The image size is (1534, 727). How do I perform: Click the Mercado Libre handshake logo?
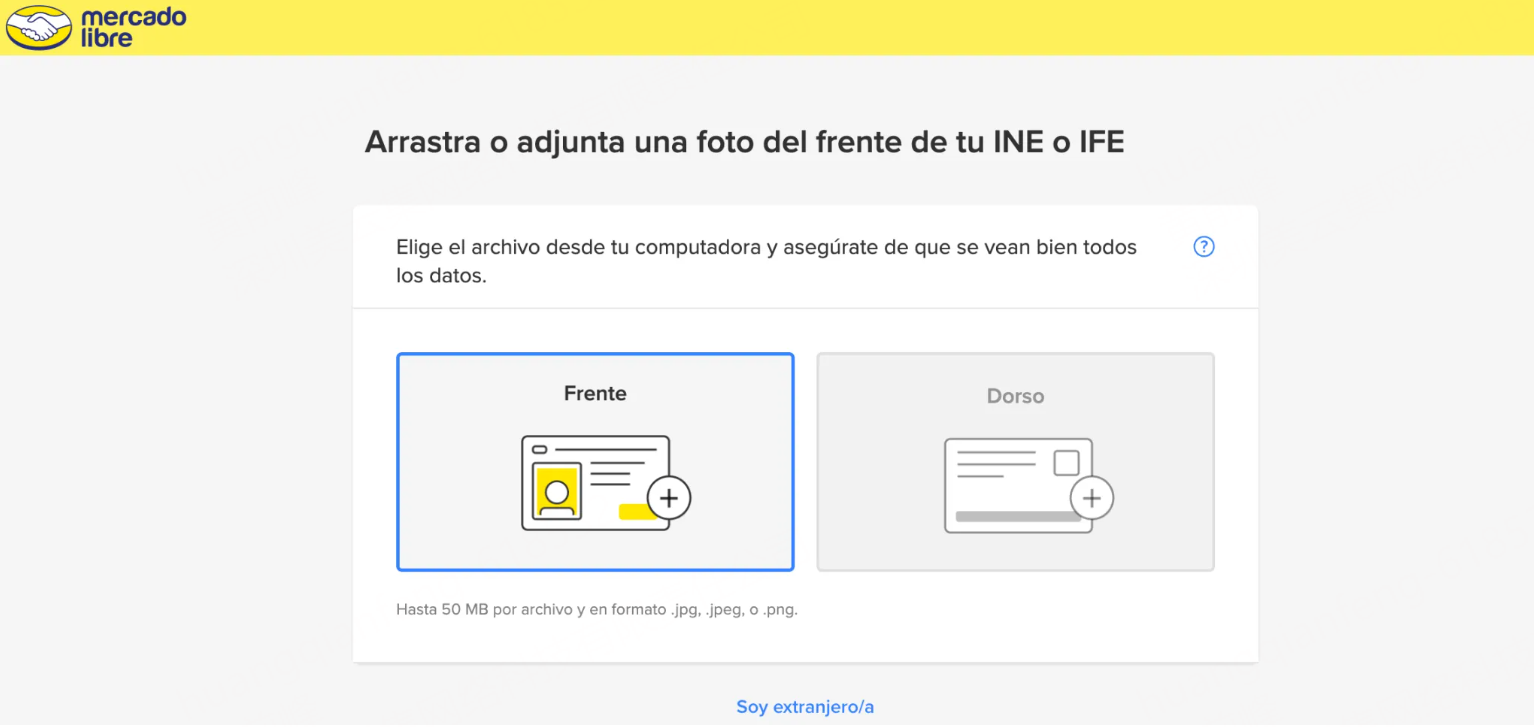[39, 27]
